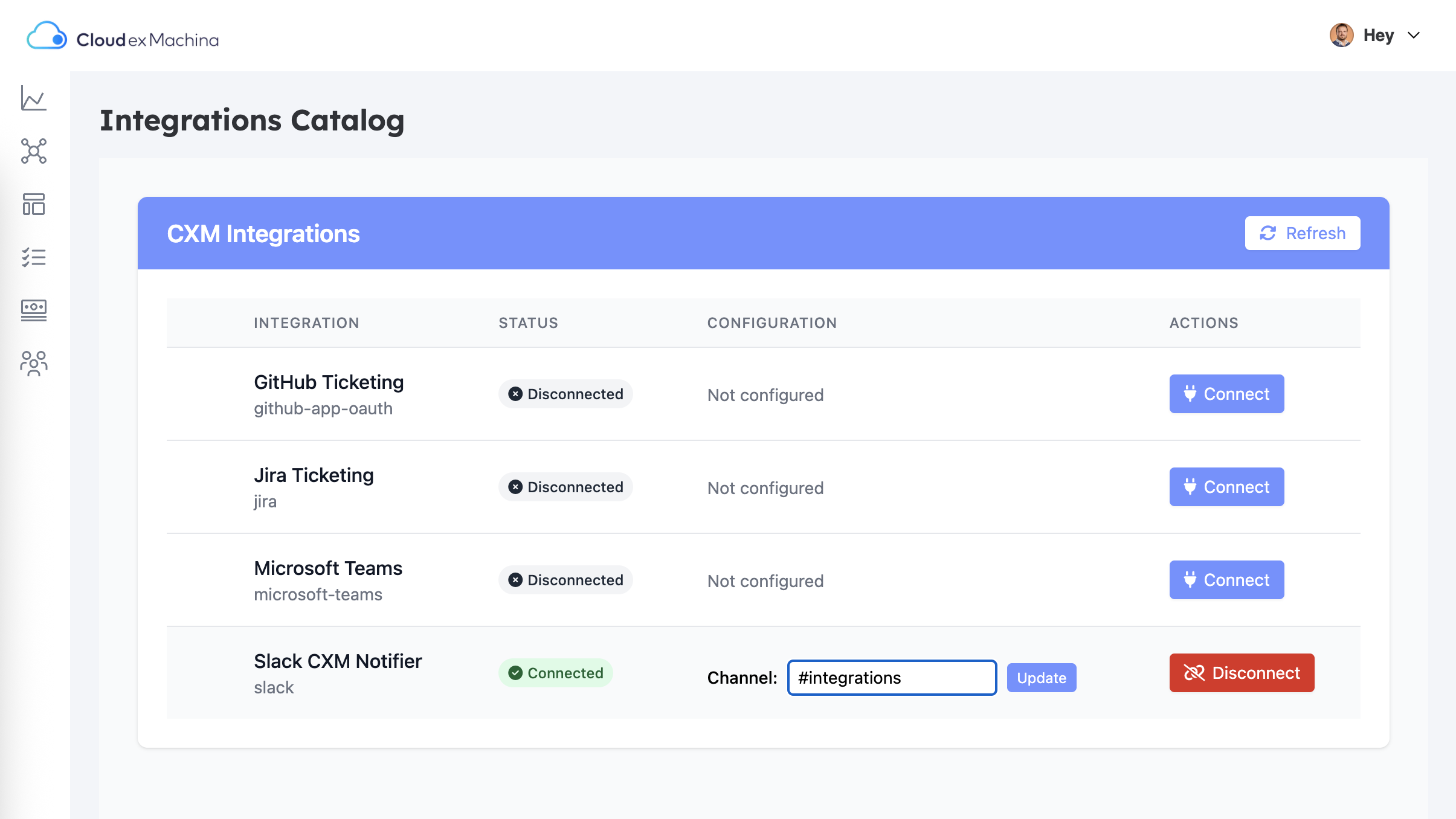The image size is (1456, 819).
Task: Click the CONFIGURATION column header
Action: click(772, 323)
